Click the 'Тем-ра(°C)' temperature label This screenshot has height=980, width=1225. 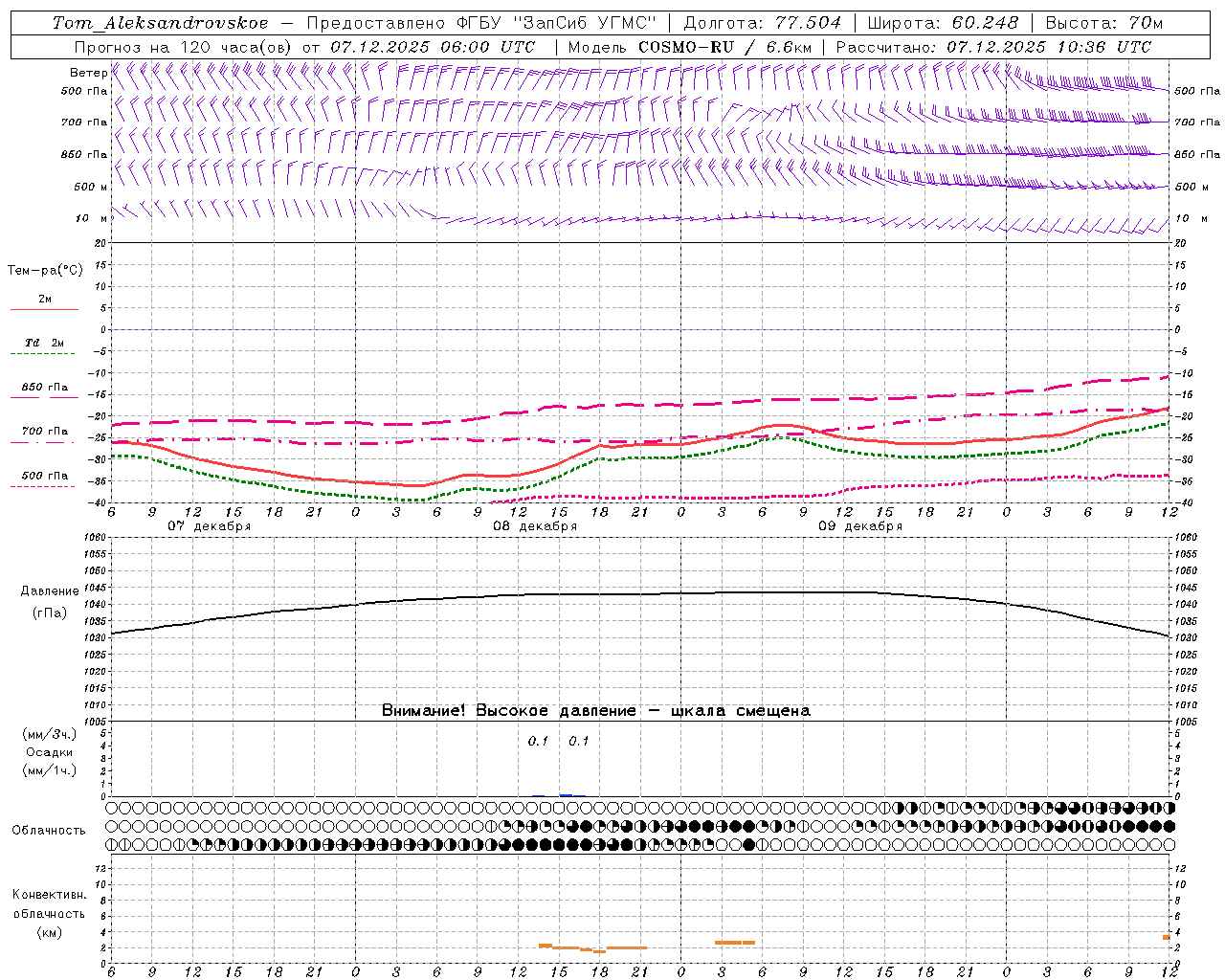[45, 271]
